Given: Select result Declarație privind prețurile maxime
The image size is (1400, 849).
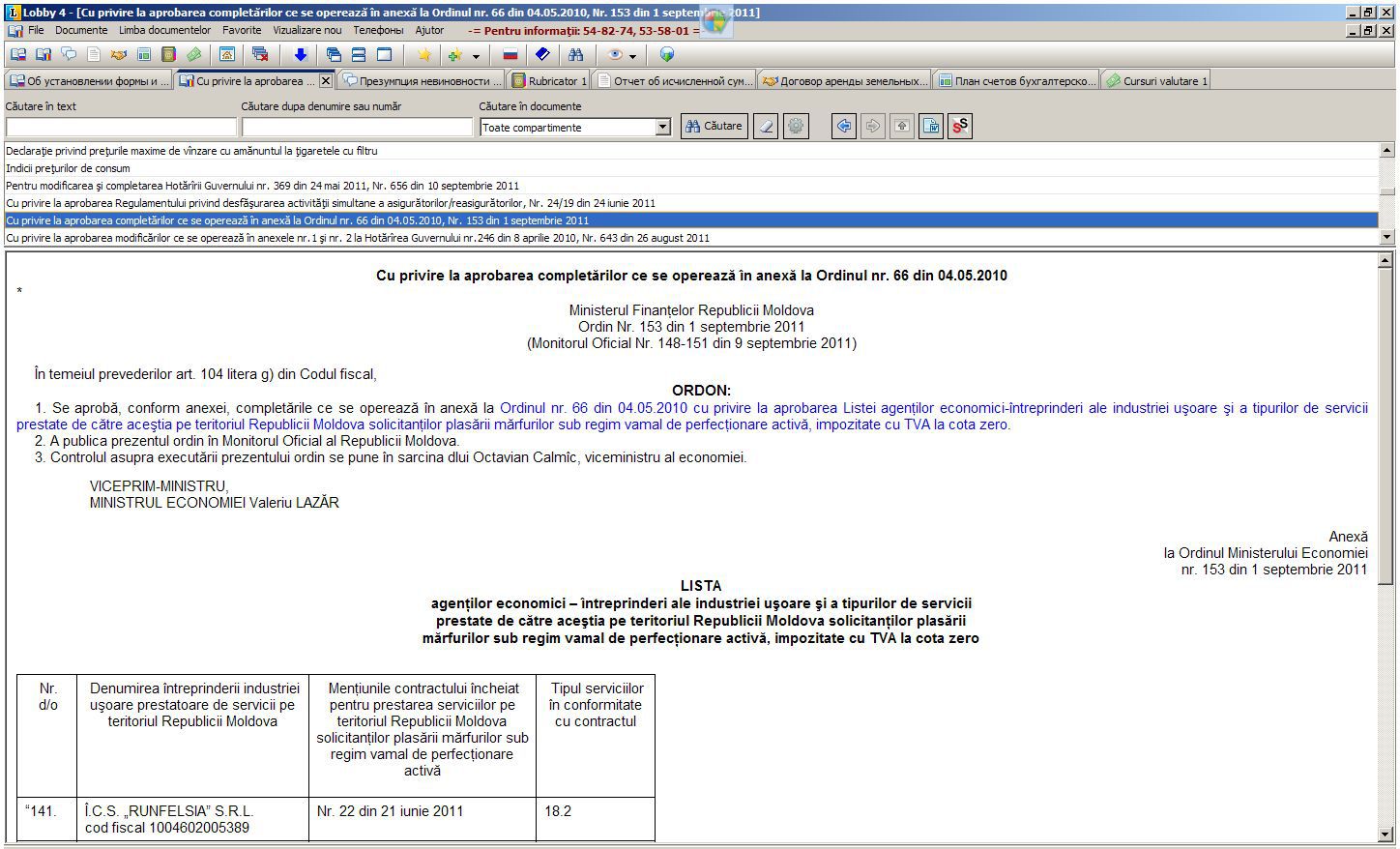Looking at the screenshot, I should [691, 151].
